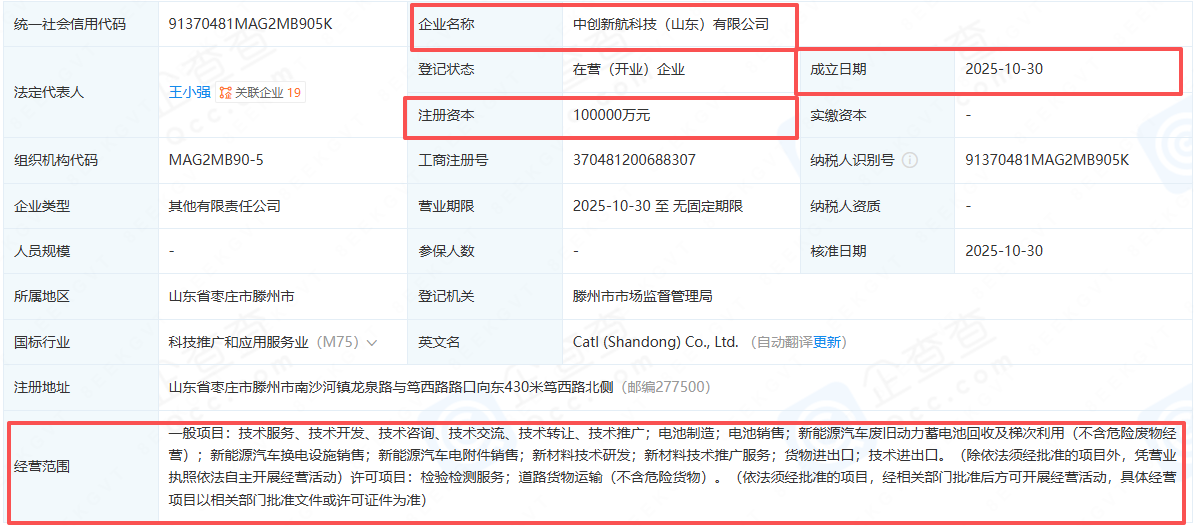The height and width of the screenshot is (526, 1194).
Task: Click the 更新 link after 自动翻译
Action: point(827,342)
